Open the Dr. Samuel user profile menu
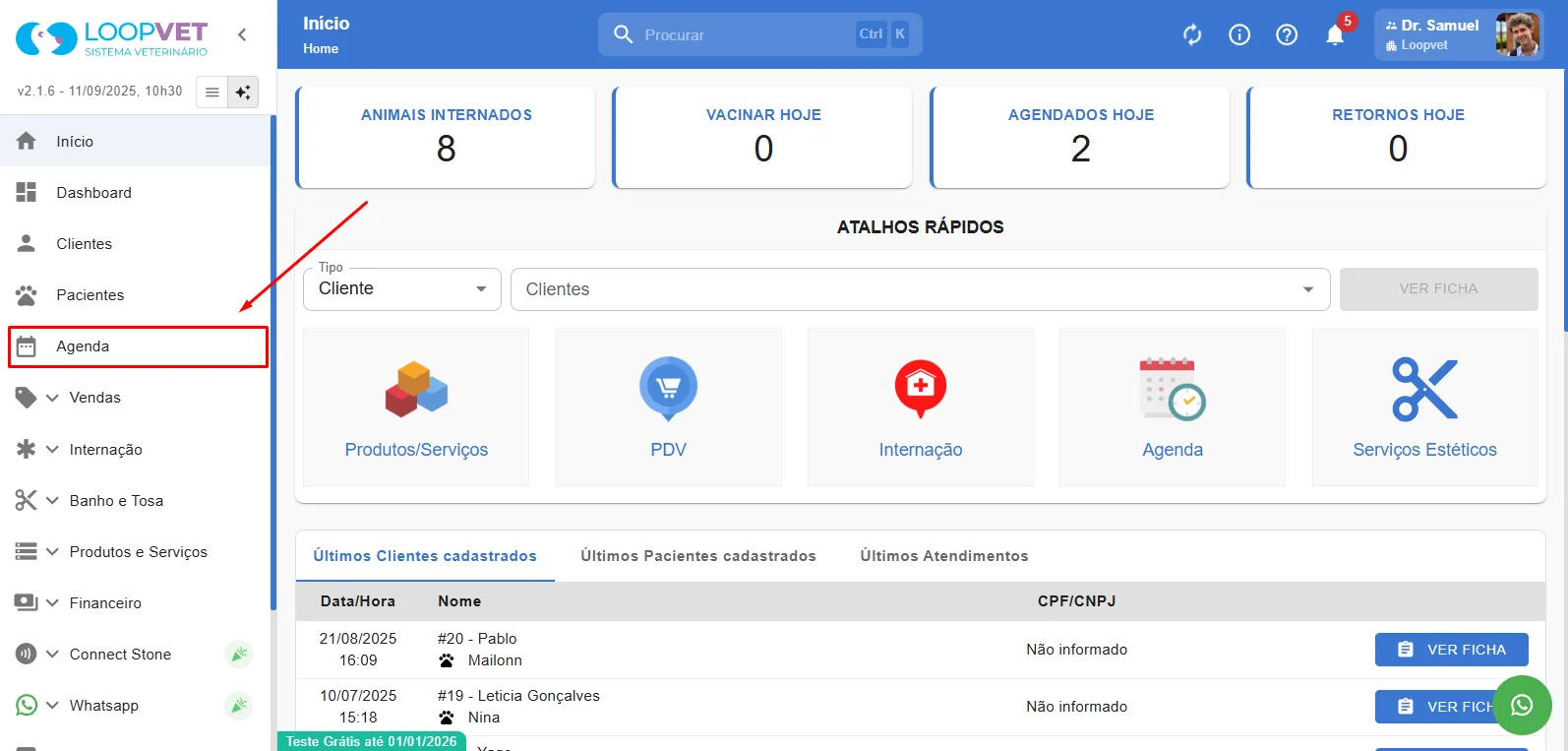The image size is (1568, 751). (1459, 35)
